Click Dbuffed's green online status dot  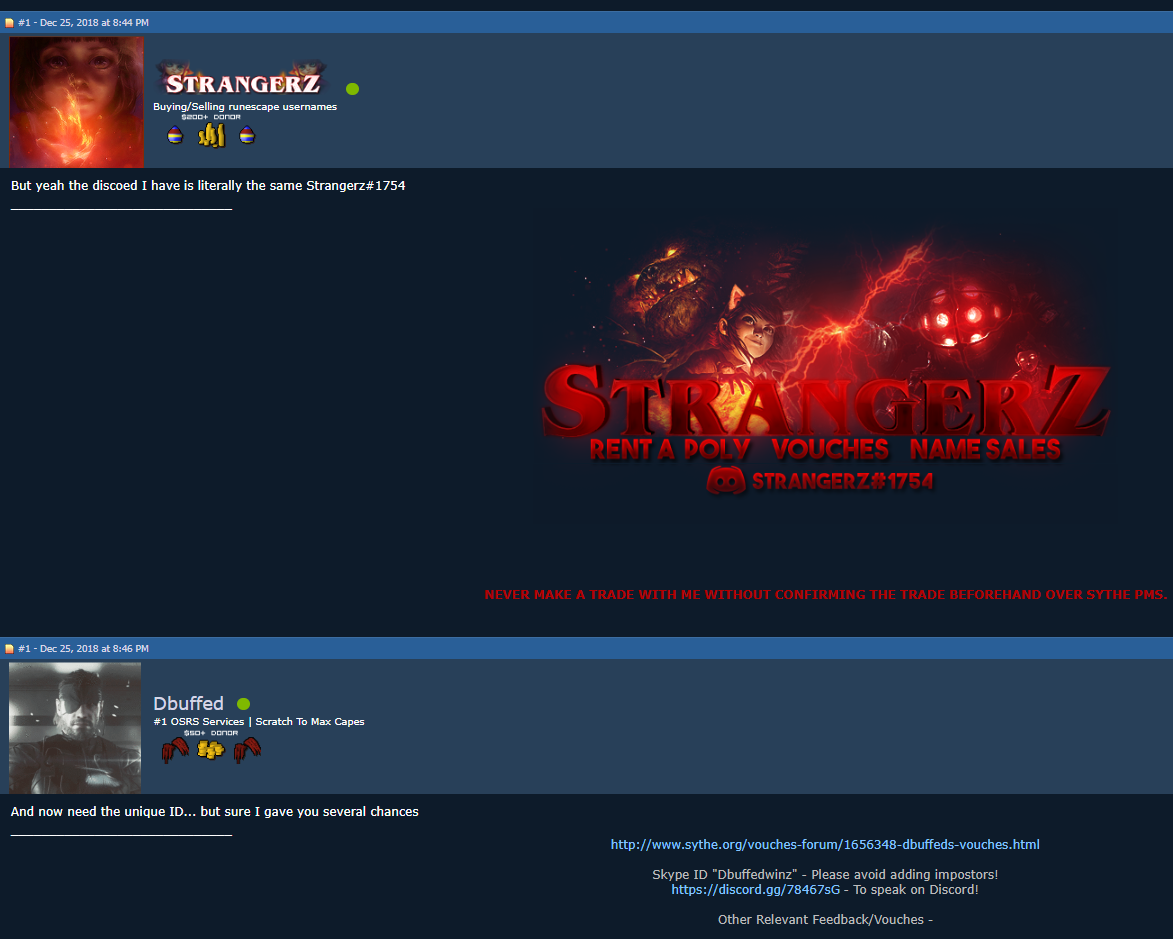243,704
